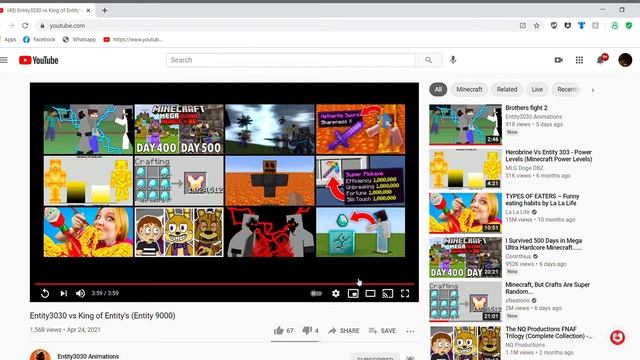Select the Minecraft filter chip
Image resolution: width=640 pixels, height=360 pixels.
469,89
